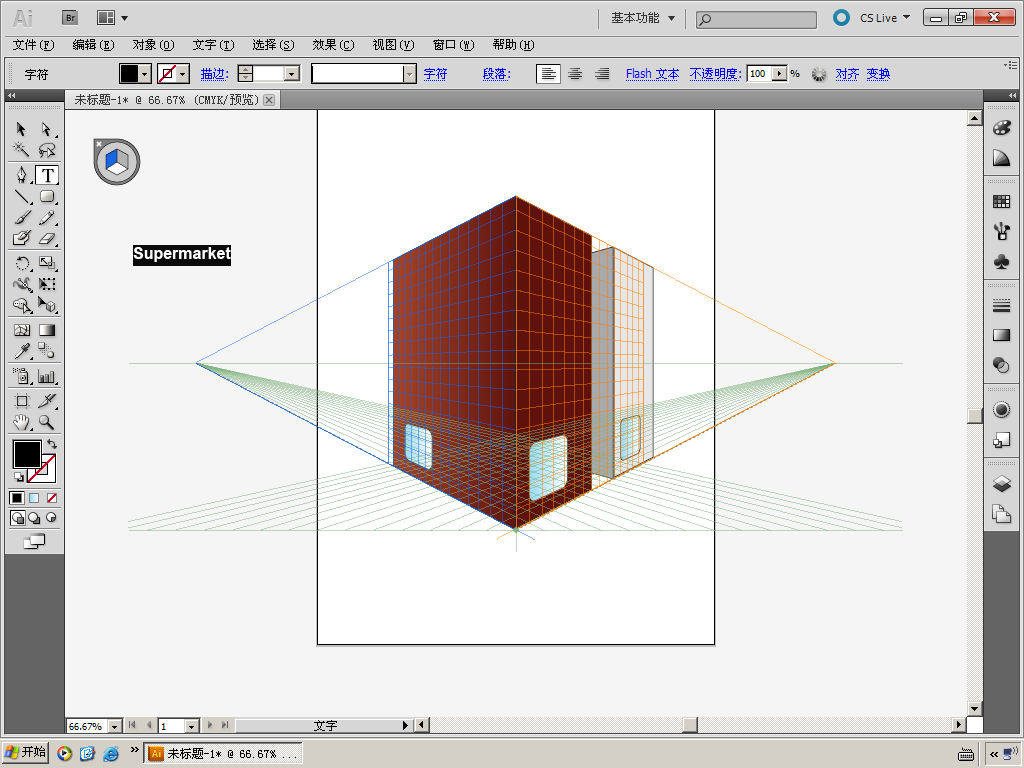Click the 不透明度 opacity link
The height and width of the screenshot is (768, 1024).
click(x=715, y=74)
